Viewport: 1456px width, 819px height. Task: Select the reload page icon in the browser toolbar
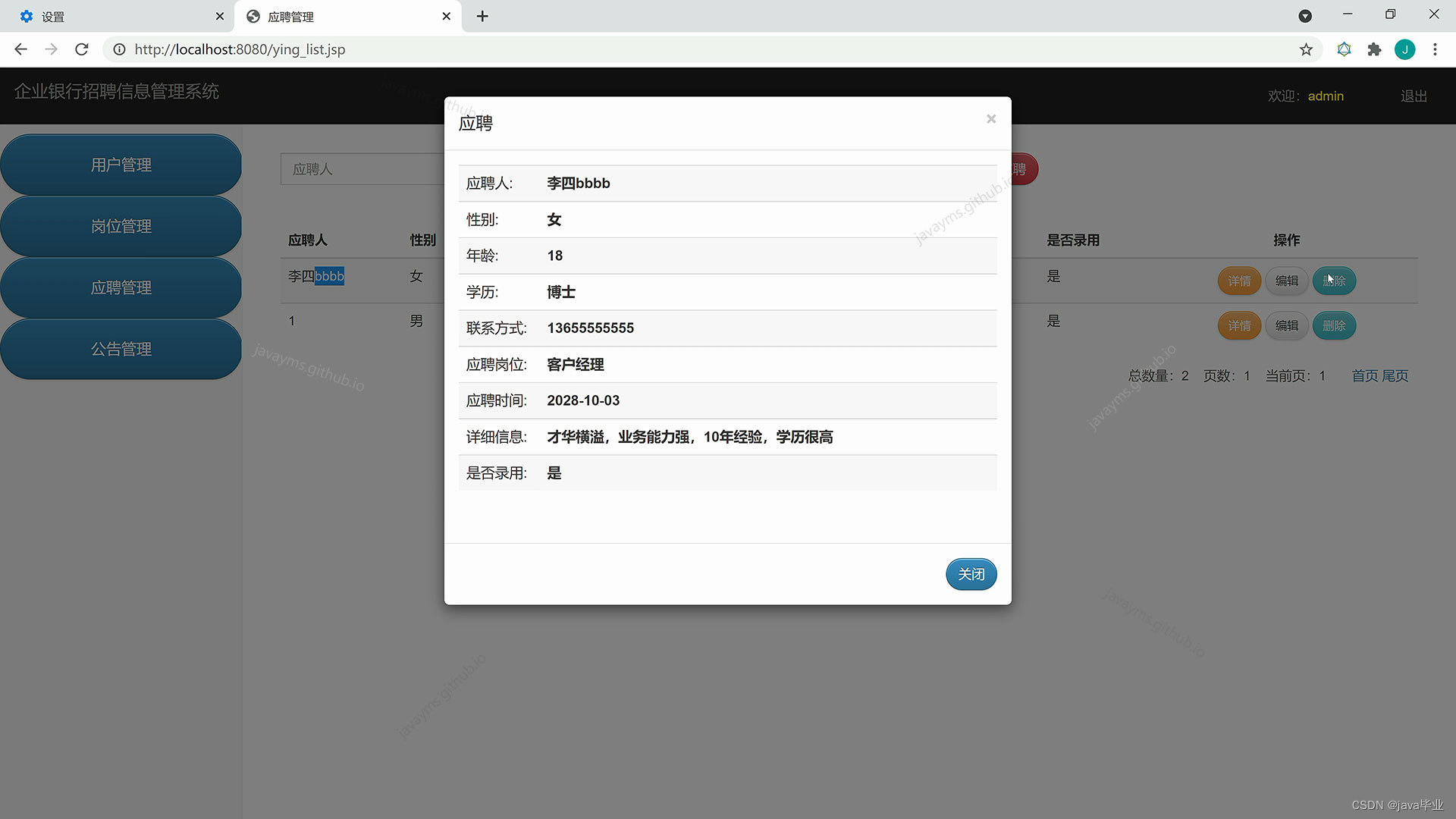81,49
